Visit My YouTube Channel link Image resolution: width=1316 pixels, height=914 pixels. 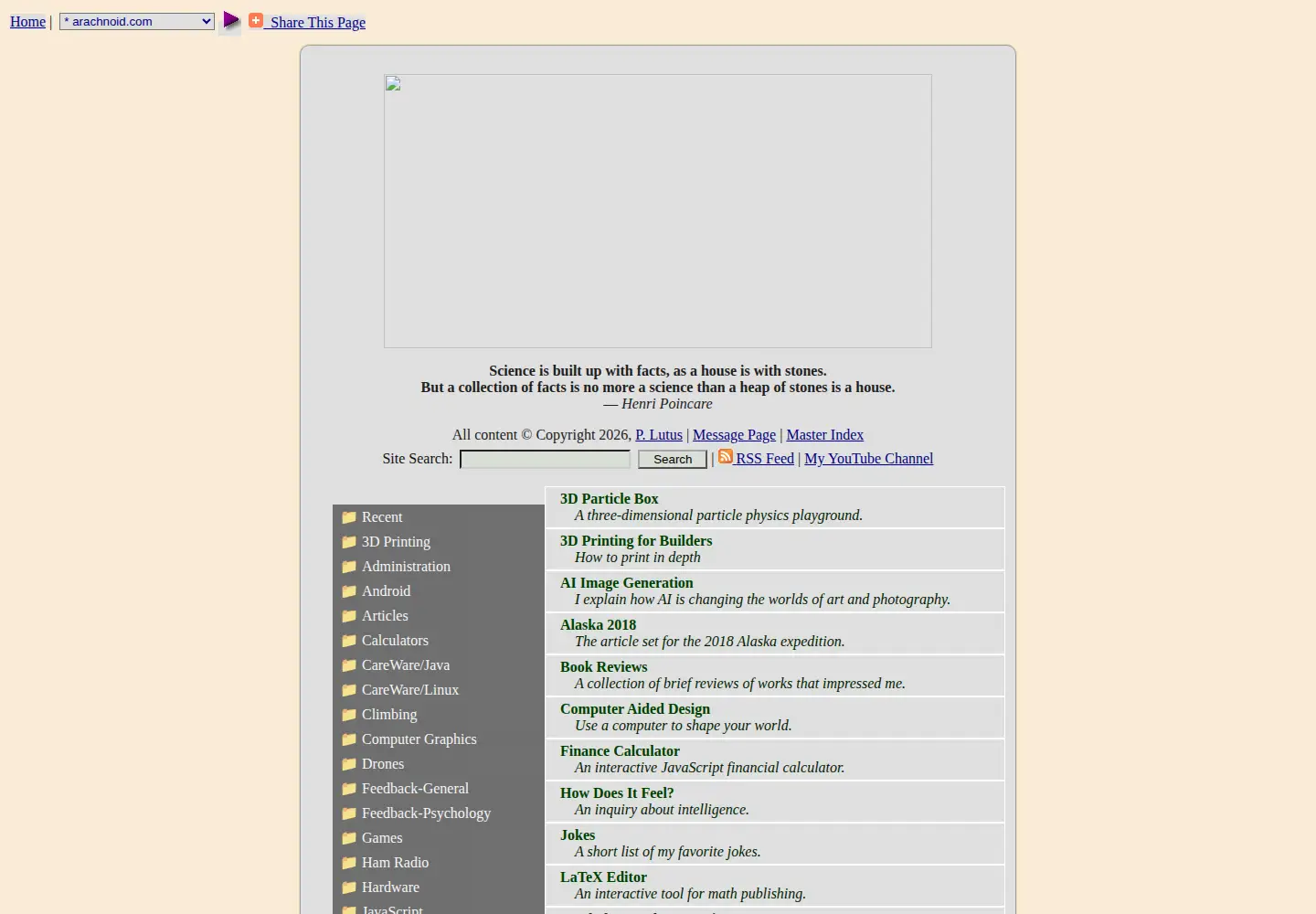point(868,459)
